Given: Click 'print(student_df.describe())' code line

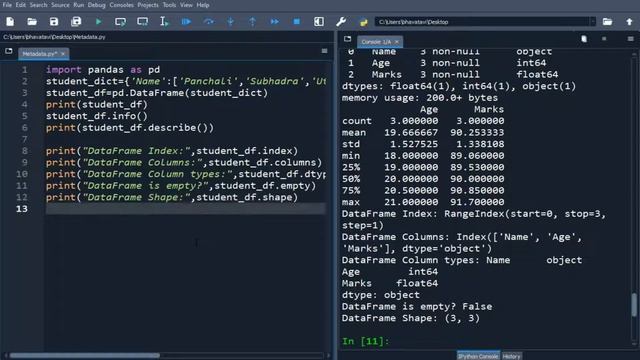Looking at the screenshot, I should tap(130, 128).
